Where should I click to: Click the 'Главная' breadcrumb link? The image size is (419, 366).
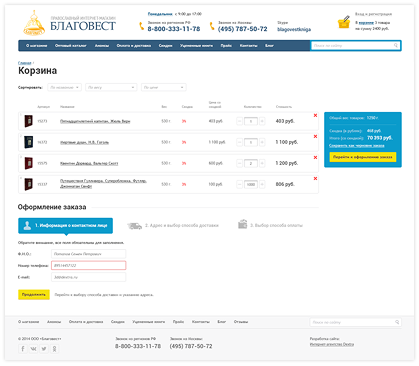coord(24,63)
